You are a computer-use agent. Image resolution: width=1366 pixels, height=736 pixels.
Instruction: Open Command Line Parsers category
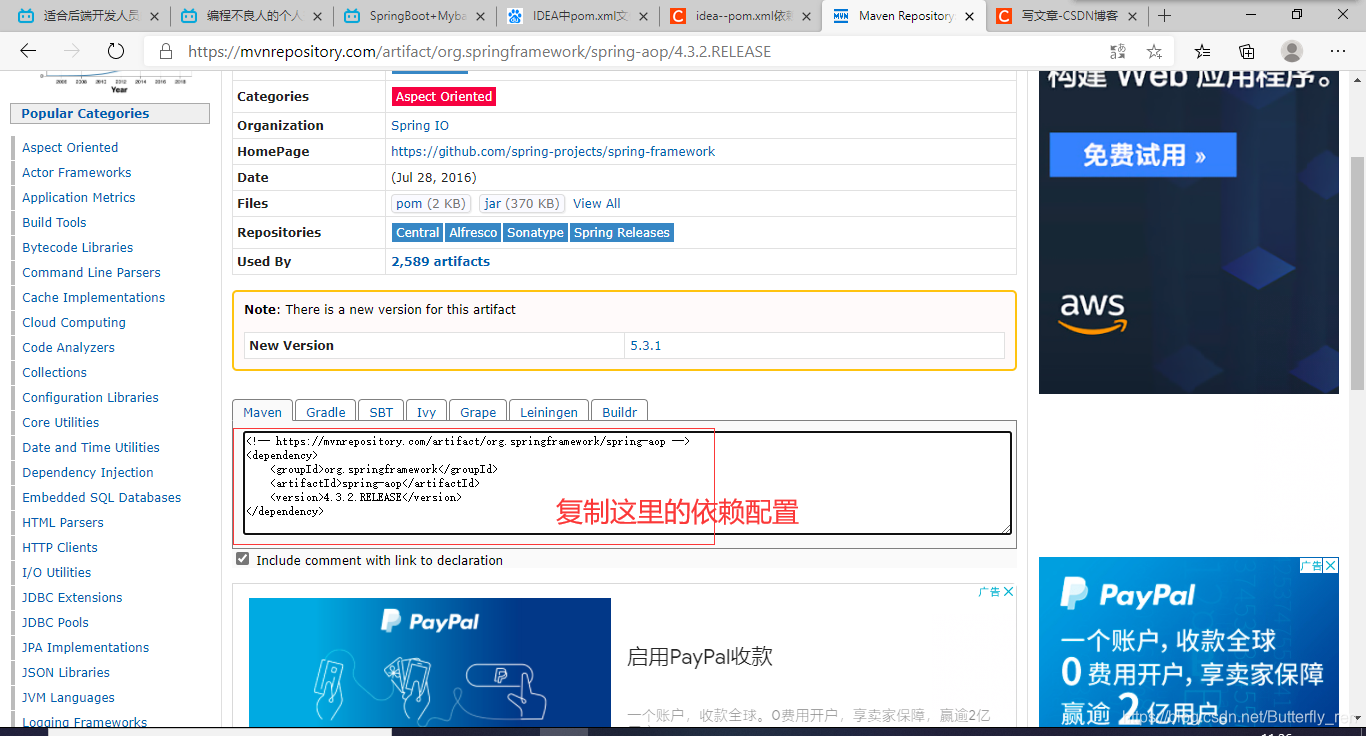tap(91, 272)
